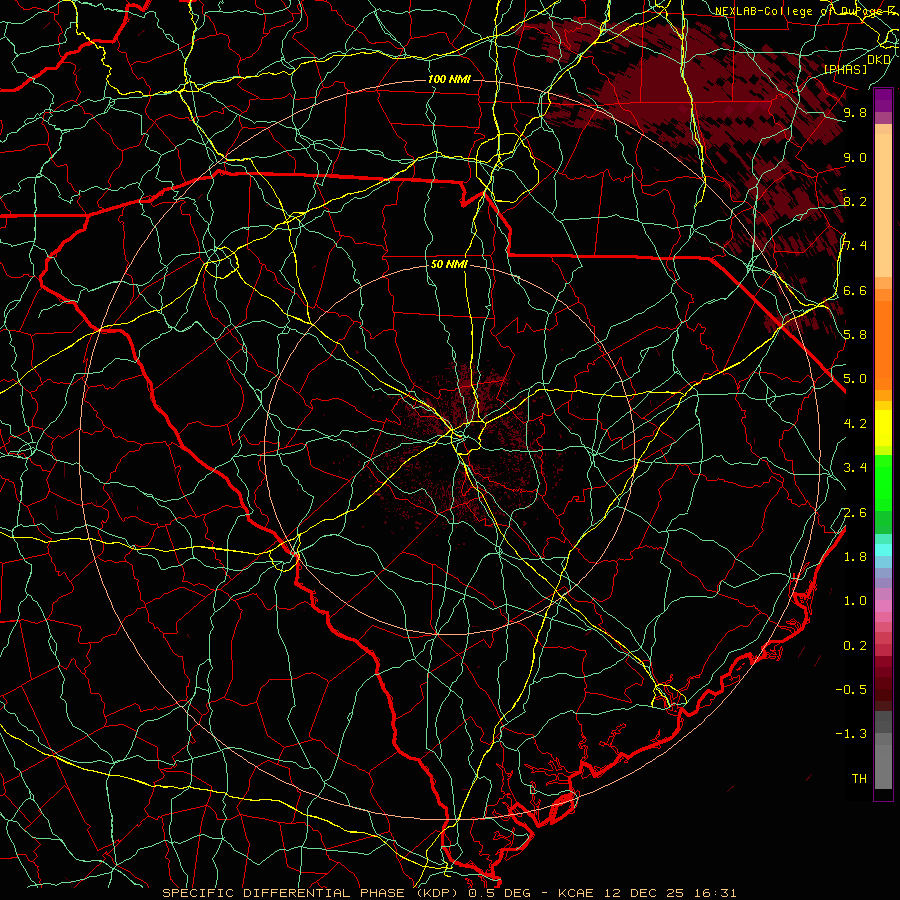The image size is (900, 900).
Task: Click the 8.2 value on the color scale
Action: (855, 202)
